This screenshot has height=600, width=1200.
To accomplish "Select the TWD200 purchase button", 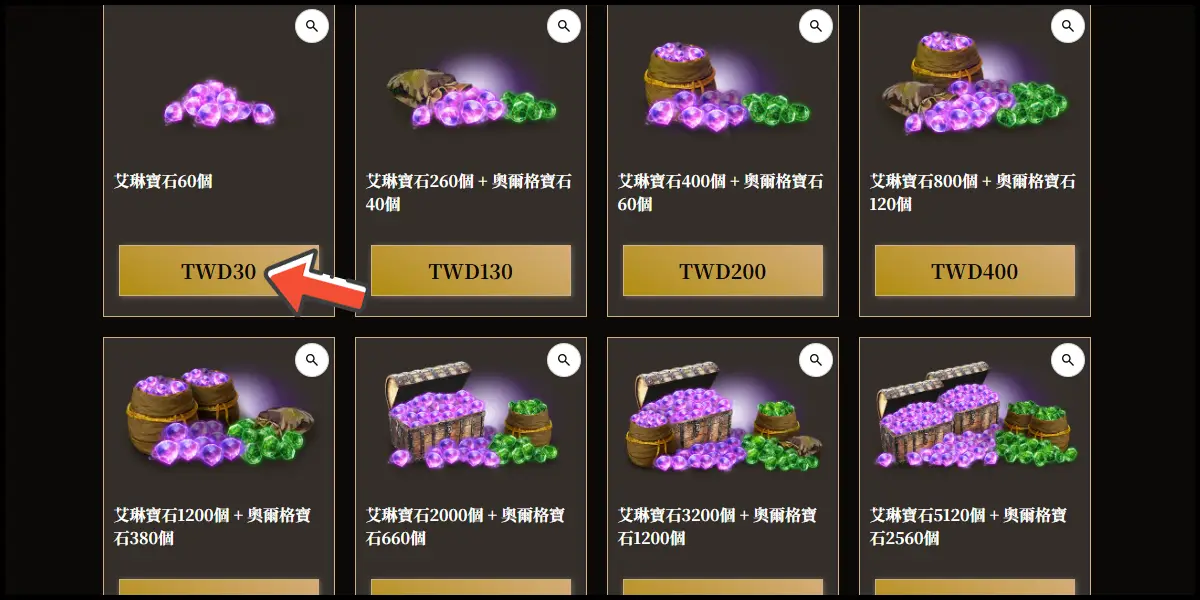I will point(723,271).
